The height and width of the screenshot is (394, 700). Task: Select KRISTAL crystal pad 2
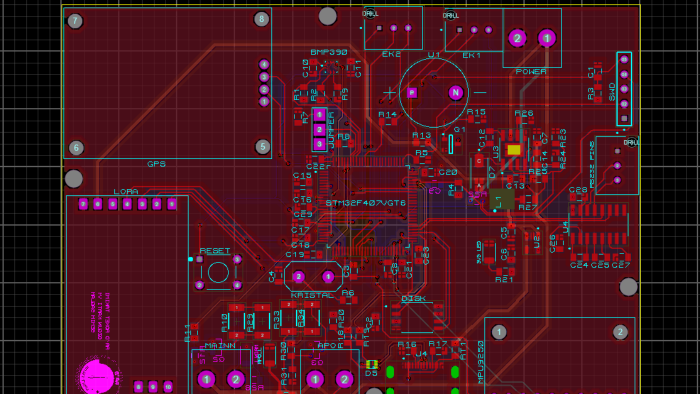pyautogui.click(x=299, y=277)
